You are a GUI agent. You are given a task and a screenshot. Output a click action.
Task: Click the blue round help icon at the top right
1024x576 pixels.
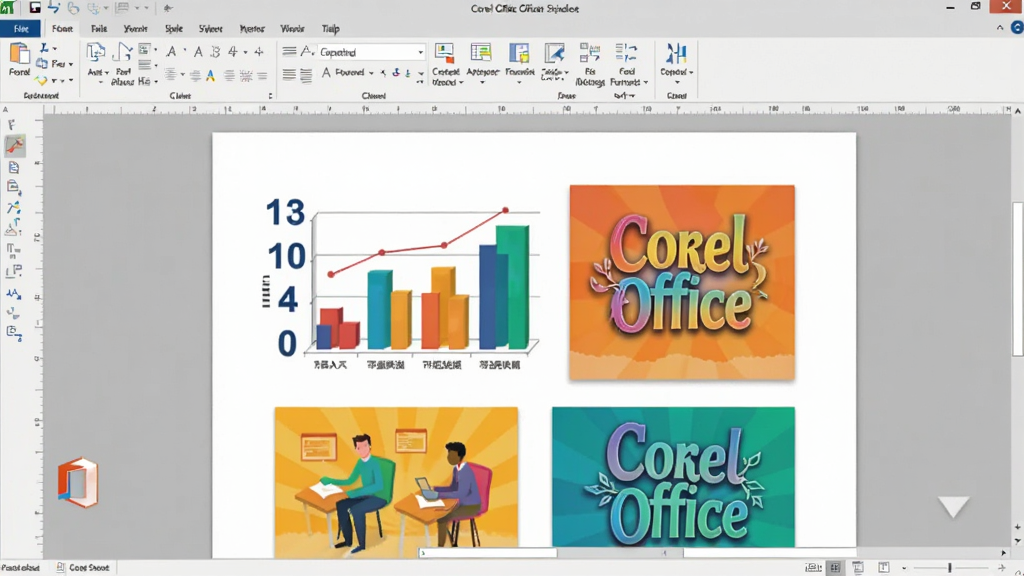(1017, 27)
